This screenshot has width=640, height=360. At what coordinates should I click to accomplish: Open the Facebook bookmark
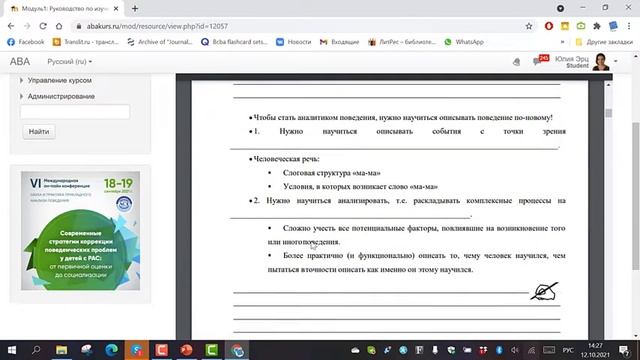[x=25, y=42]
